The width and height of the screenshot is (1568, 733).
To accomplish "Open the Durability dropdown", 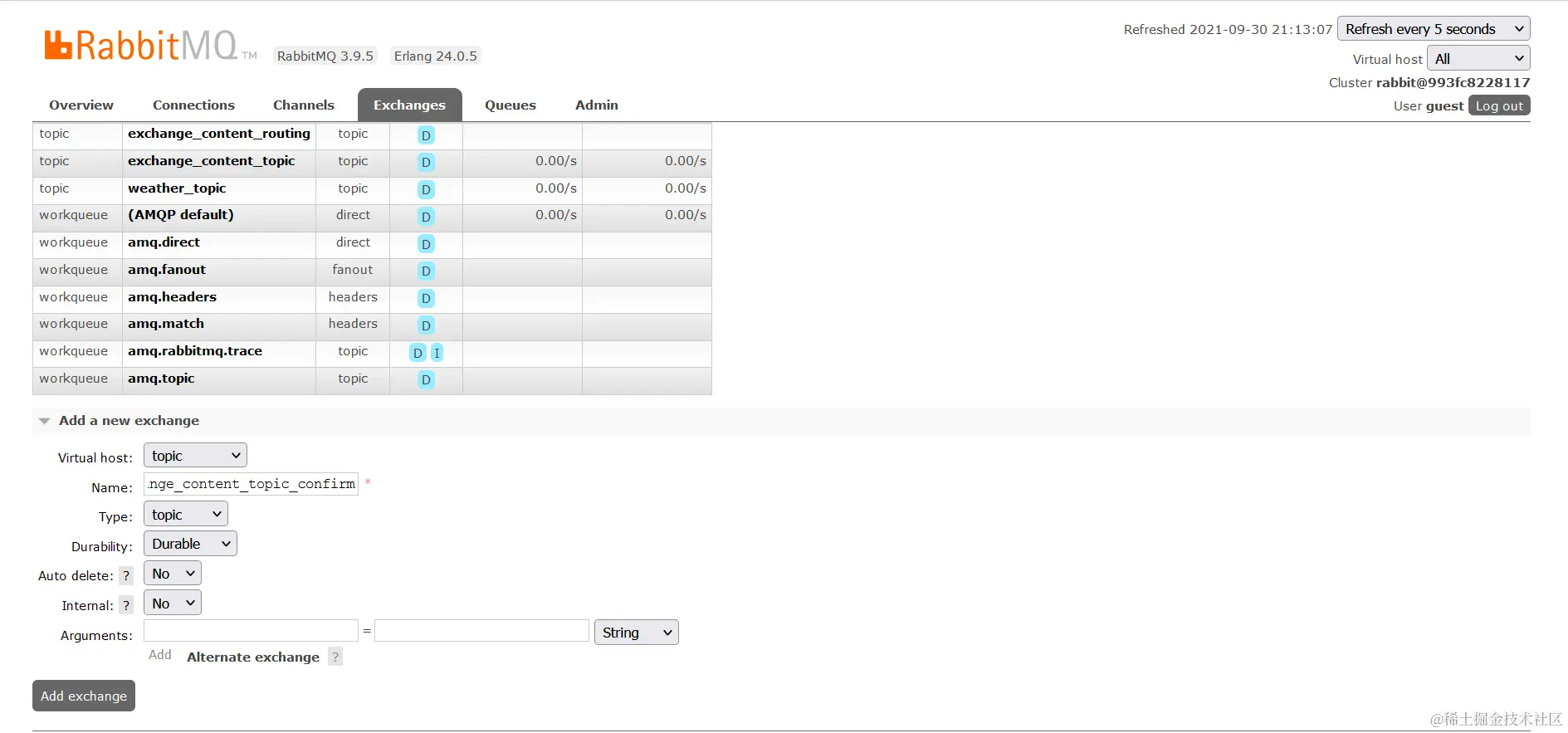I will pos(190,544).
